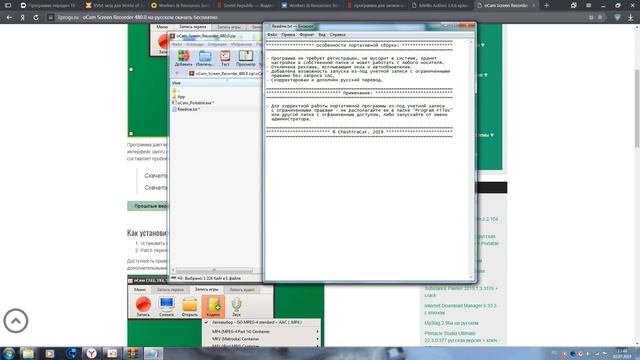640x360 pixels.
Task: Click the scroll-to-top circular arrow button
Action: [16, 321]
